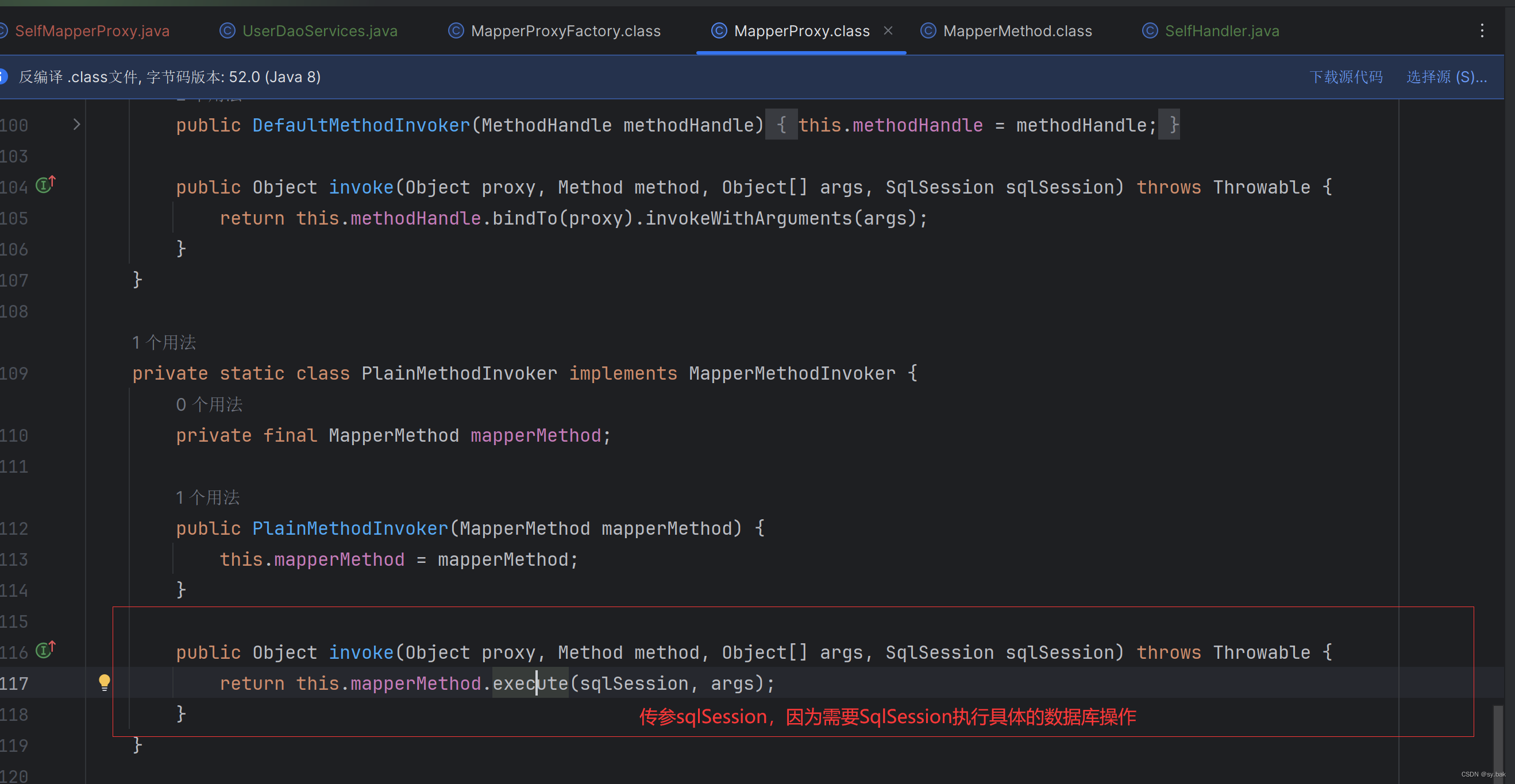This screenshot has height=784, width=1515.
Task: Expand the collapsed closing brace after methodHandle assignment
Action: 1170,125
